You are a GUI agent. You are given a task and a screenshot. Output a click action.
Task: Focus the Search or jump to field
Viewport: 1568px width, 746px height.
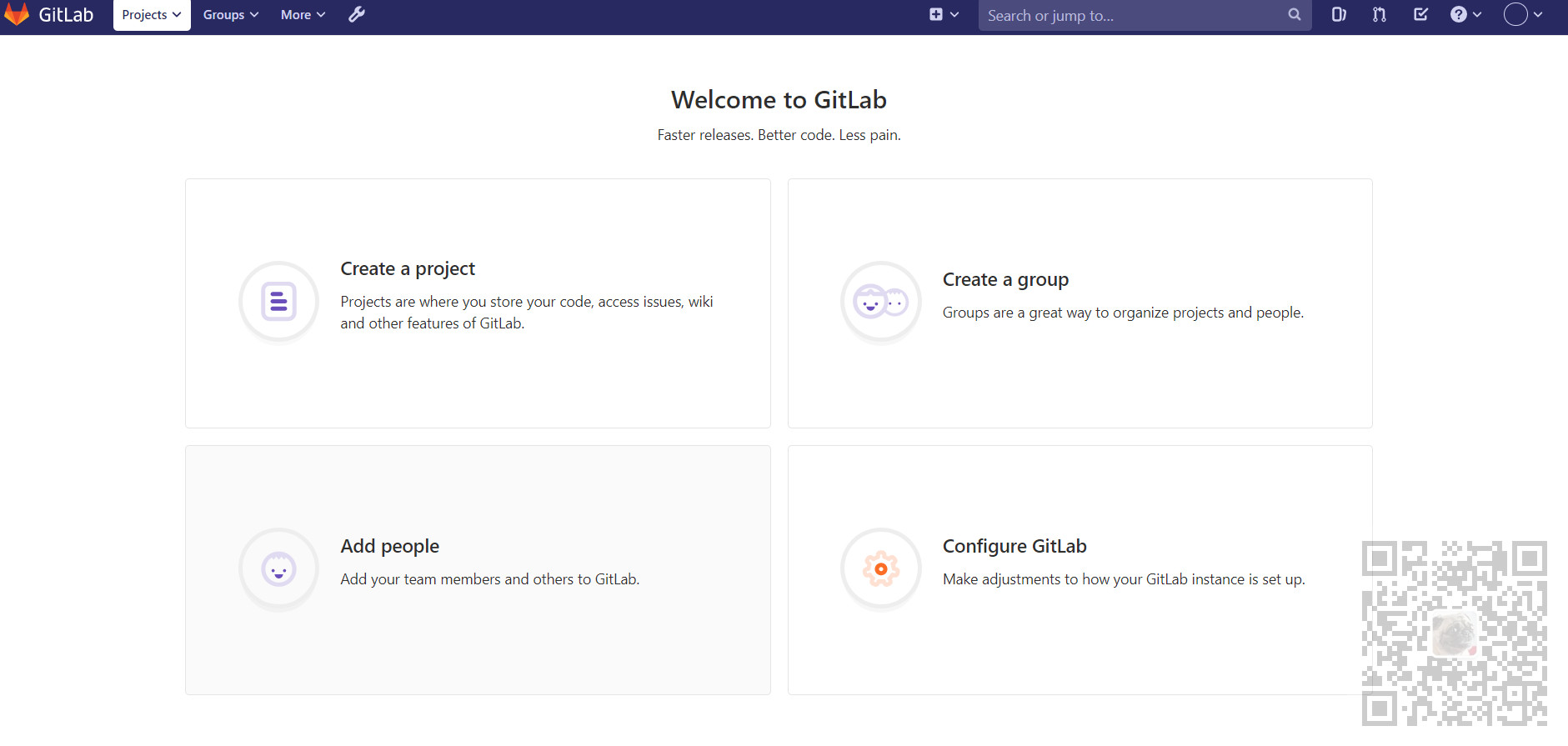click(1145, 15)
